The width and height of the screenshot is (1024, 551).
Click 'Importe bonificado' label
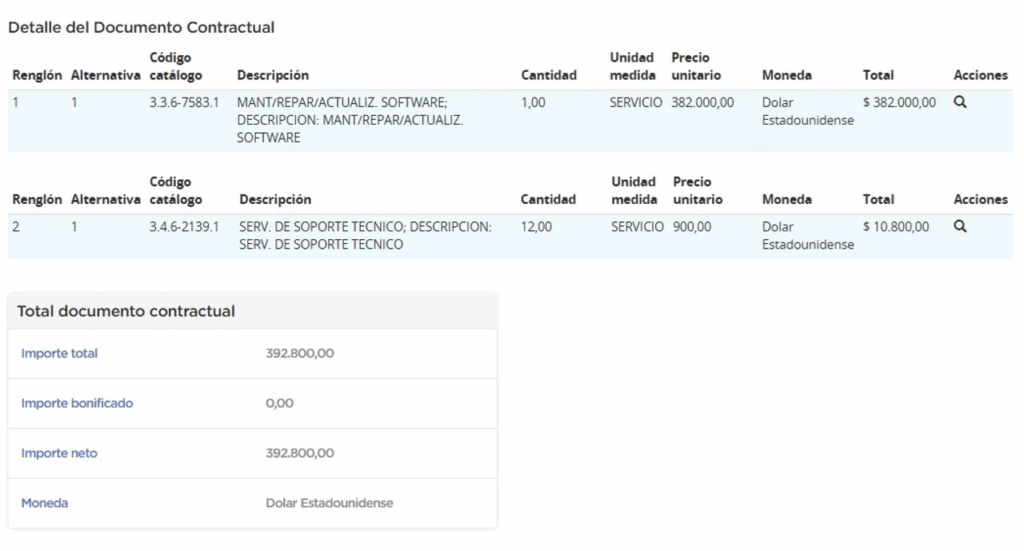77,403
